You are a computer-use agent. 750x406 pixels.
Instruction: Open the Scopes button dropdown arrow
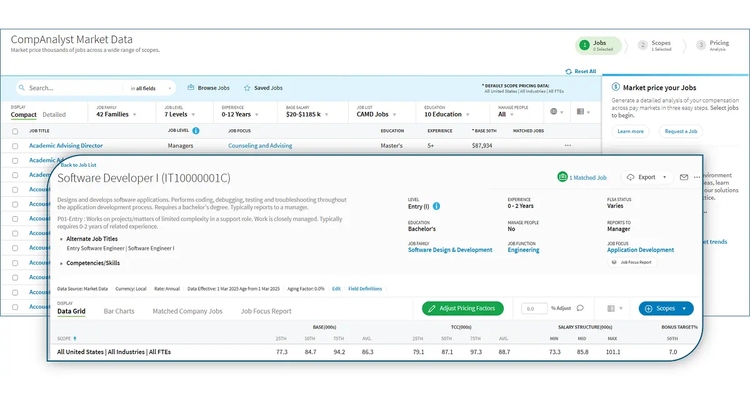click(684, 308)
